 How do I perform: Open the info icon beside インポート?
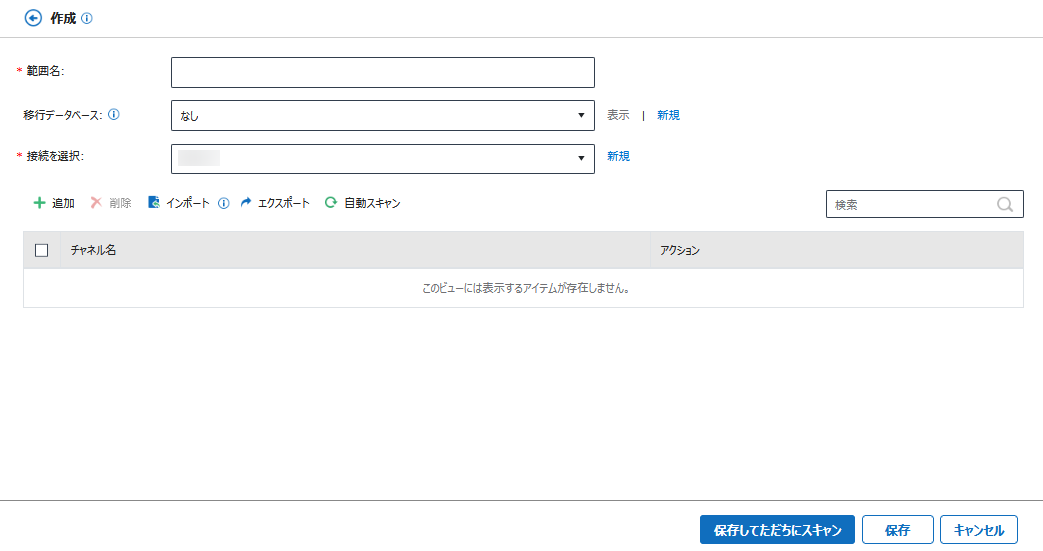click(224, 203)
